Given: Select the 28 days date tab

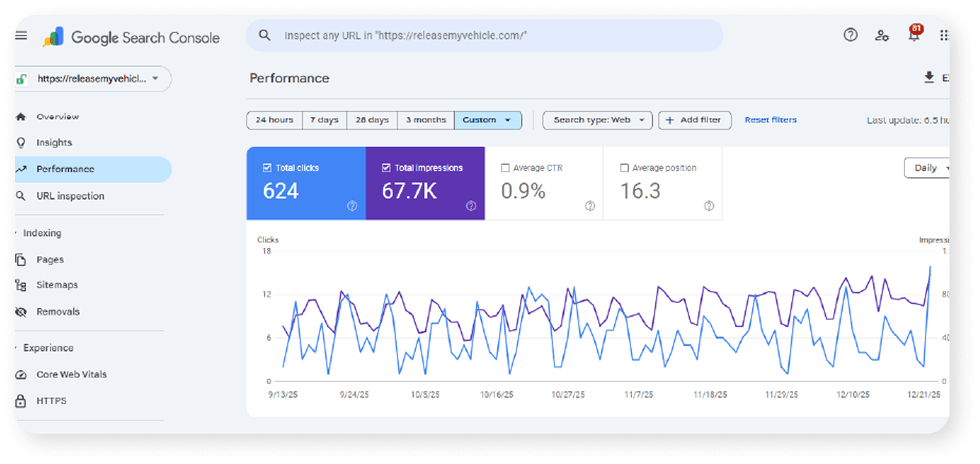Looking at the screenshot, I should pyautogui.click(x=372, y=120).
